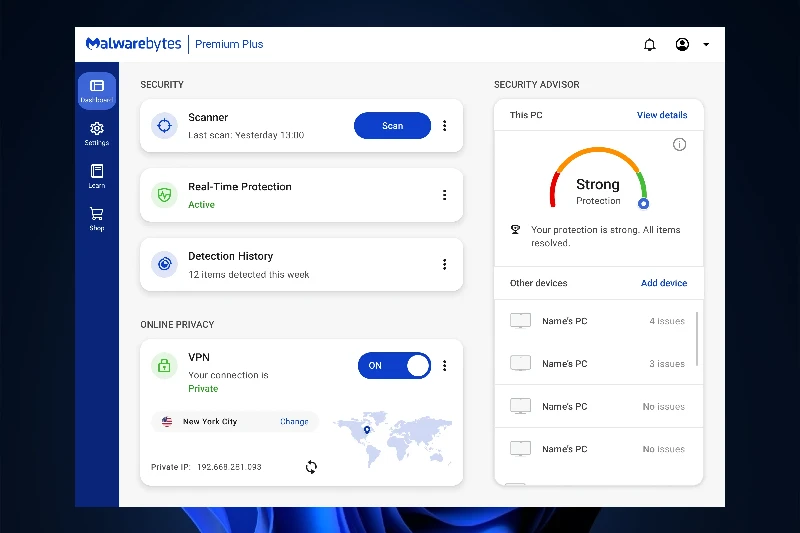800x533 pixels.
Task: Click the world map location pin
Action: [x=367, y=430]
